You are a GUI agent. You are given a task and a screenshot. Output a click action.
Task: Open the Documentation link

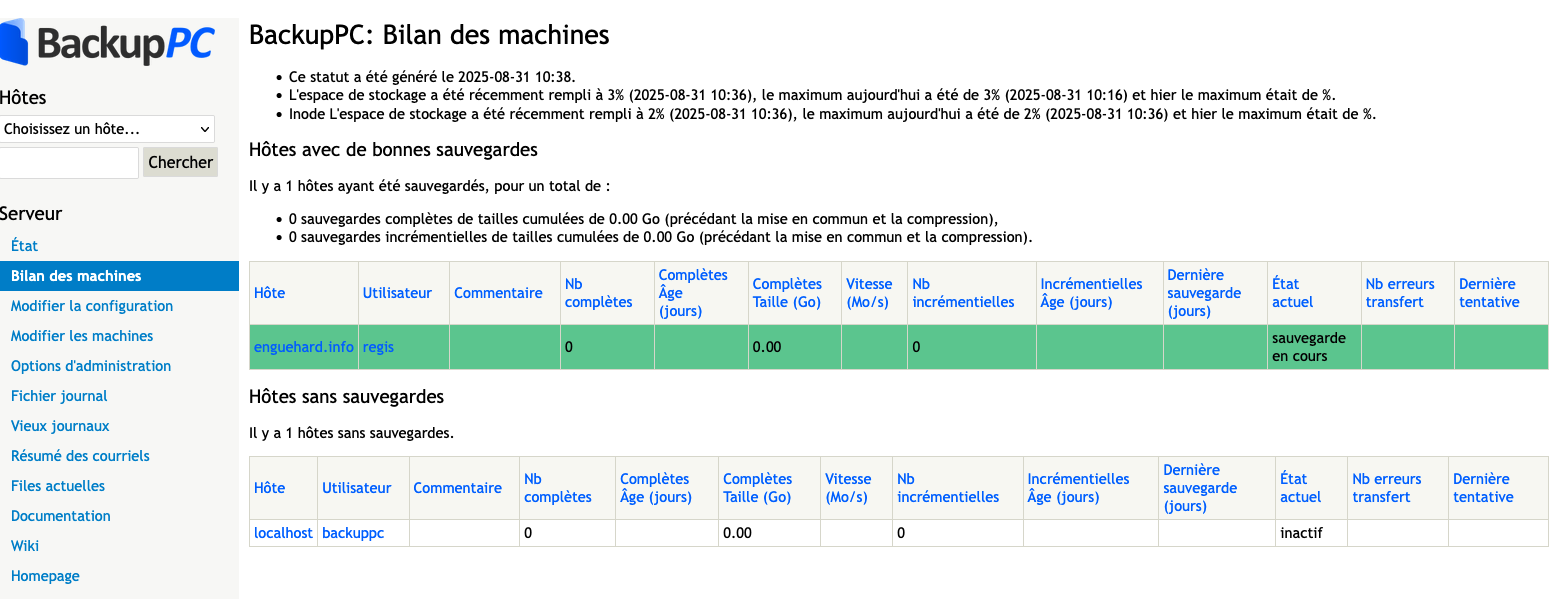[61, 516]
